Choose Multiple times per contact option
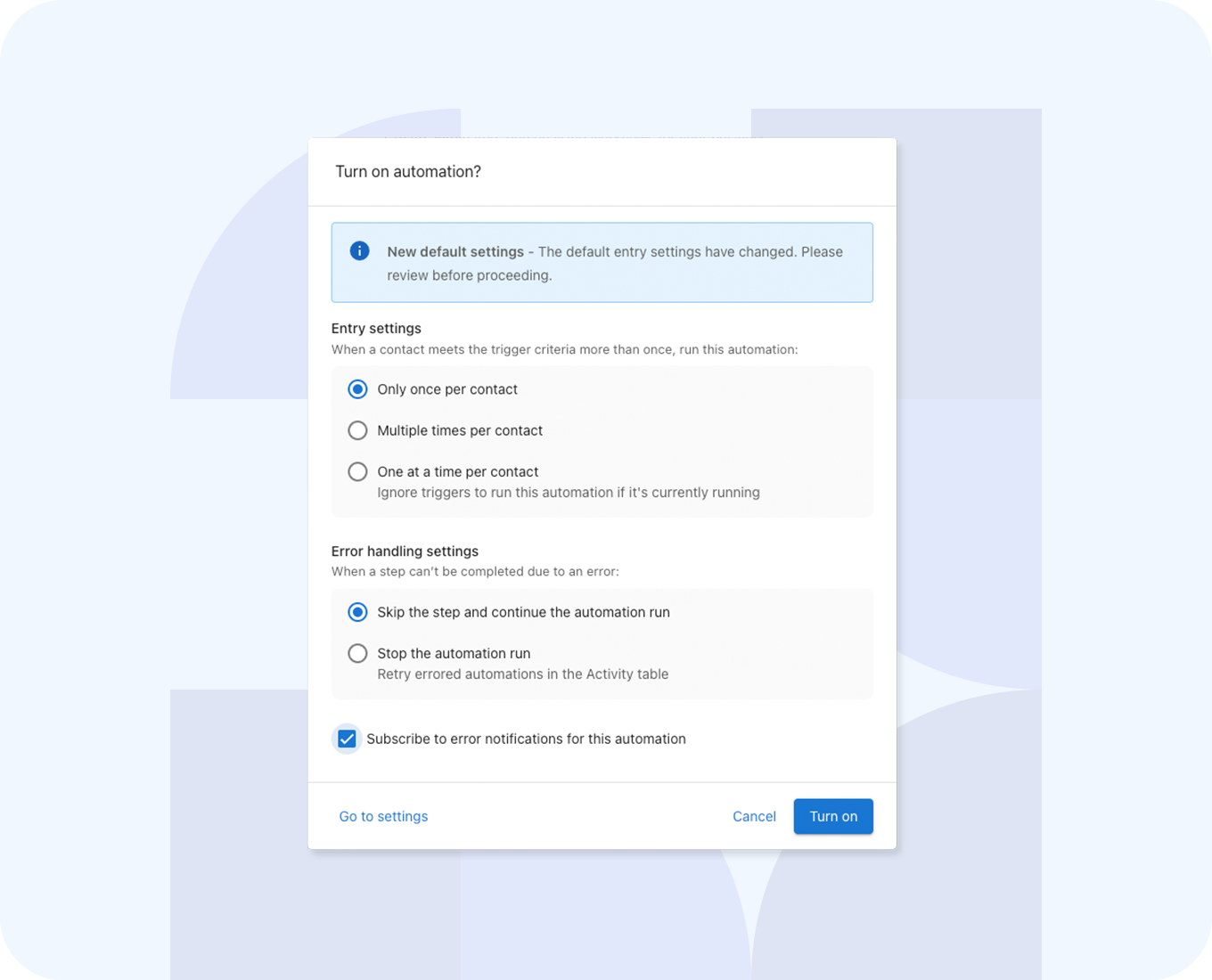The height and width of the screenshot is (980, 1212). click(x=357, y=430)
